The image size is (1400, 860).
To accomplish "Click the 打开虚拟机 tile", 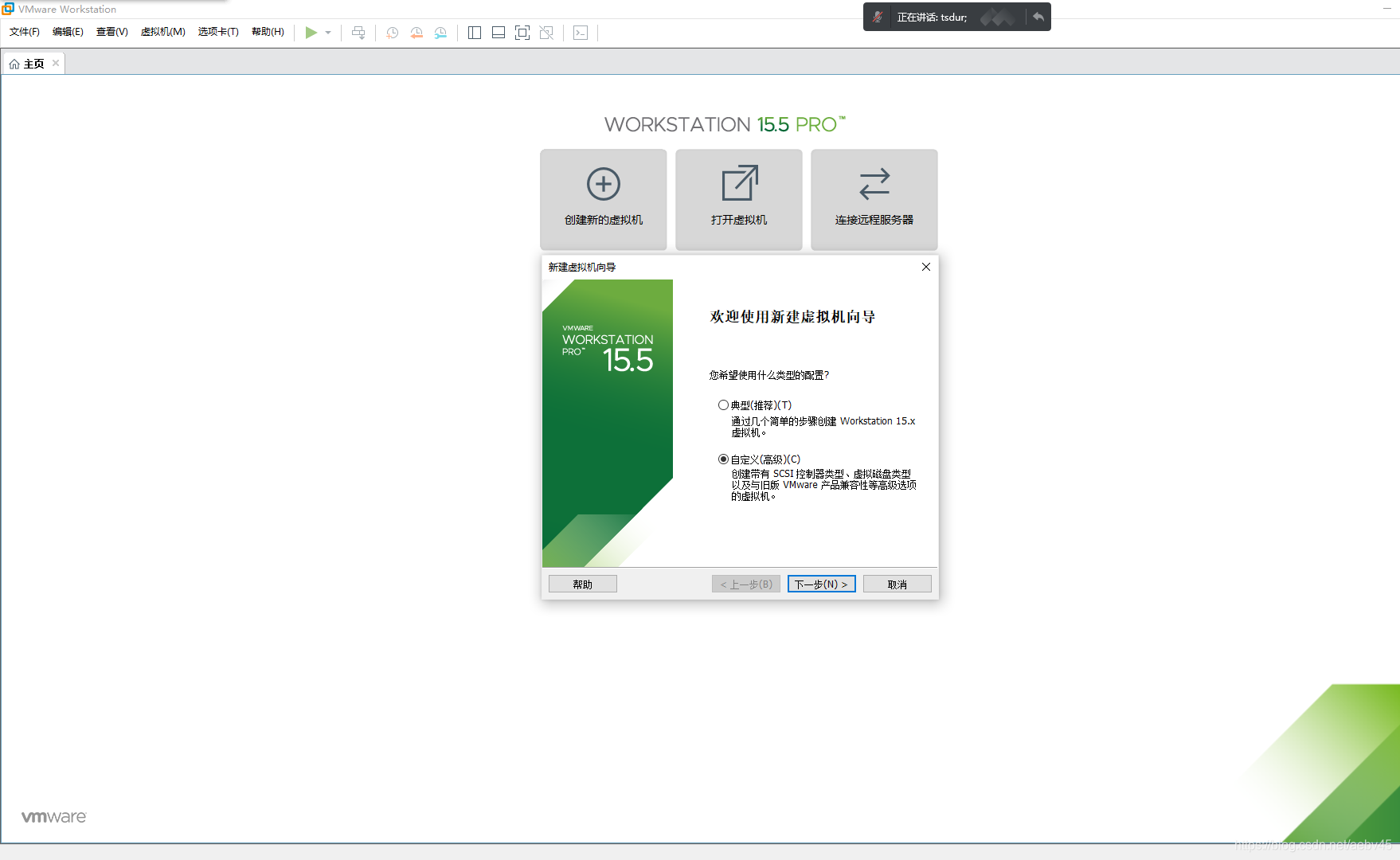I will point(739,200).
